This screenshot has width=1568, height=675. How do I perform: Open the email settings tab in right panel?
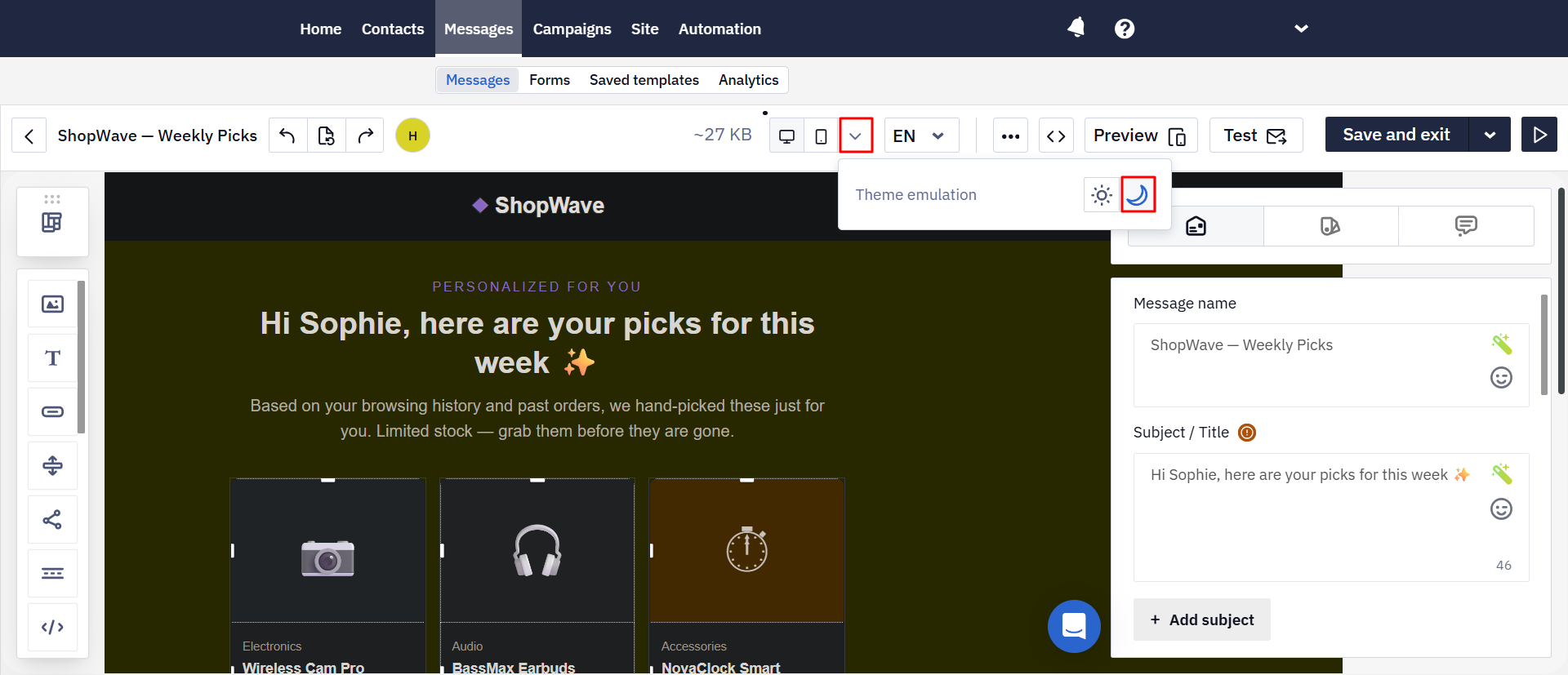click(1196, 226)
